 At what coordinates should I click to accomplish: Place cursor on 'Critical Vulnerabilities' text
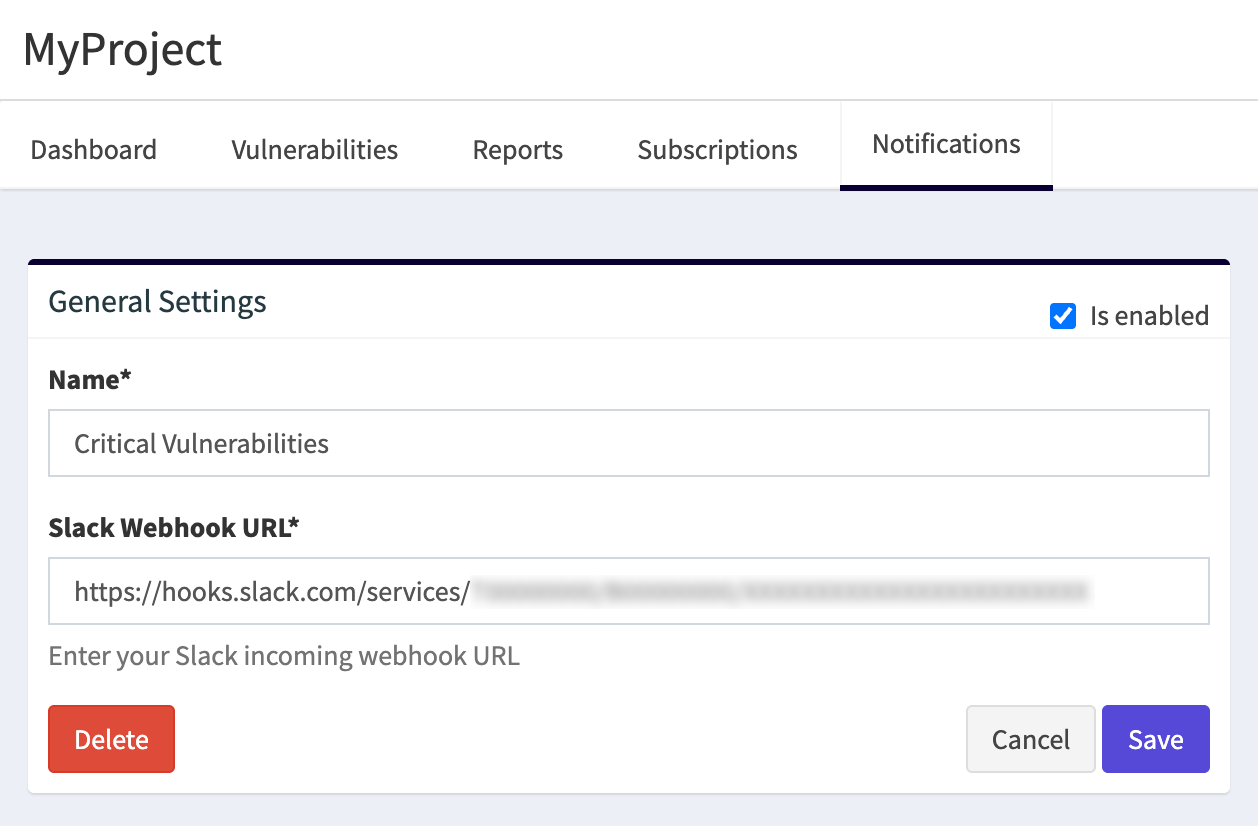point(201,443)
